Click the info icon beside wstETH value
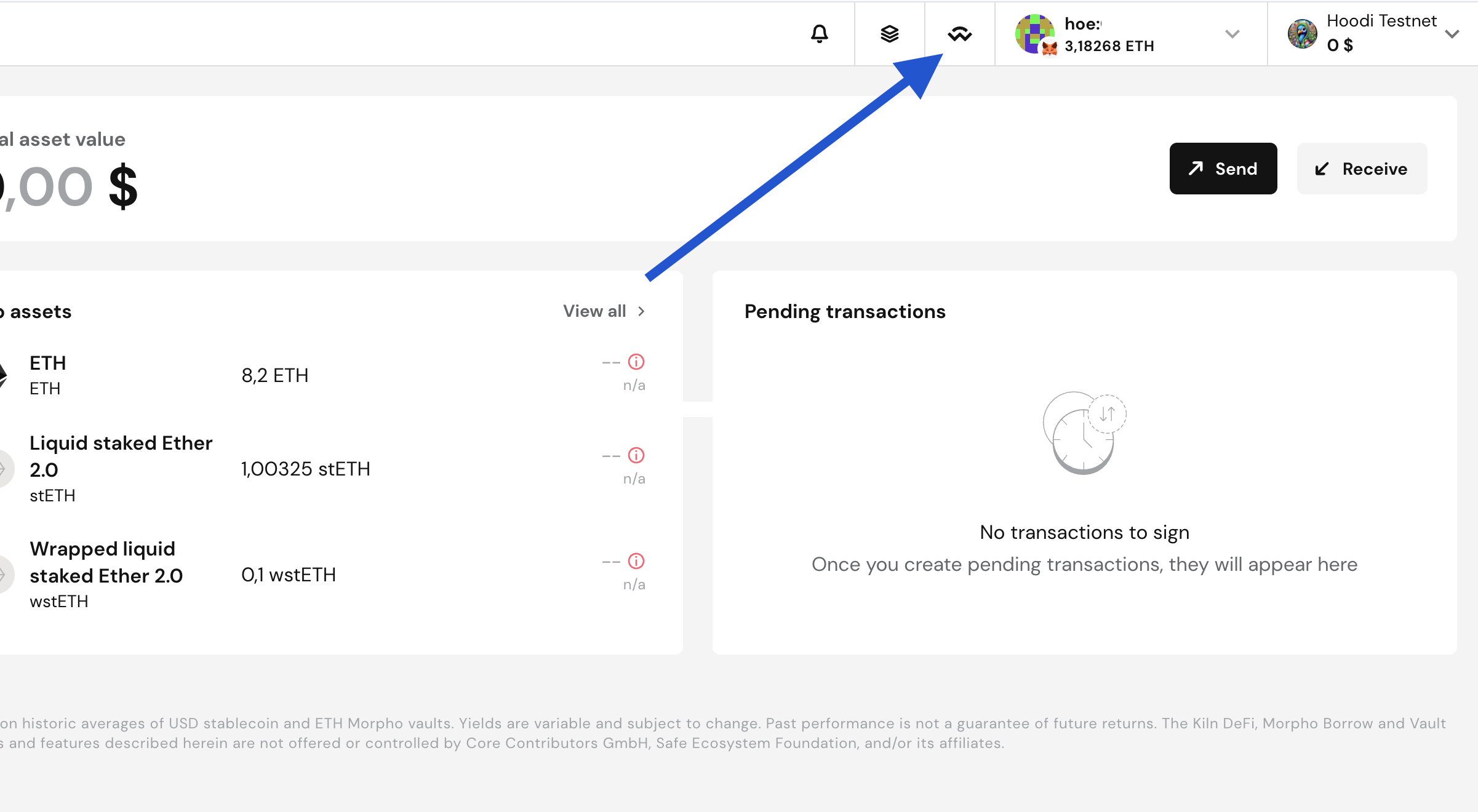The height and width of the screenshot is (812, 1478). [x=636, y=562]
